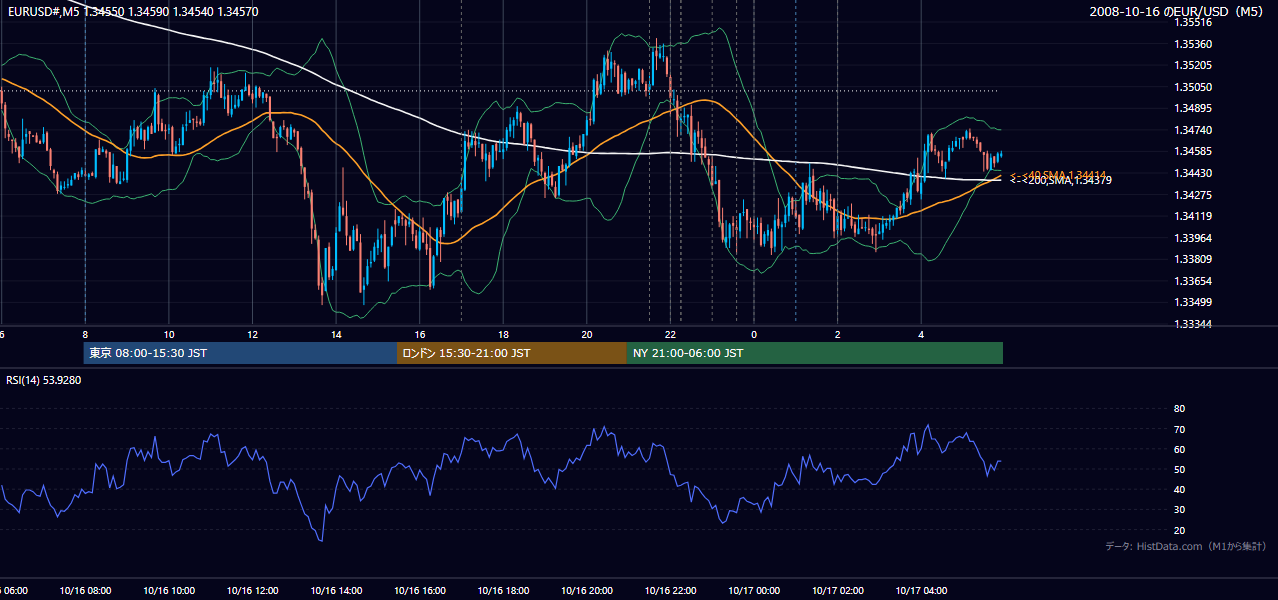Click RSI scale value 50
This screenshot has height=600, width=1278.
(1179, 469)
